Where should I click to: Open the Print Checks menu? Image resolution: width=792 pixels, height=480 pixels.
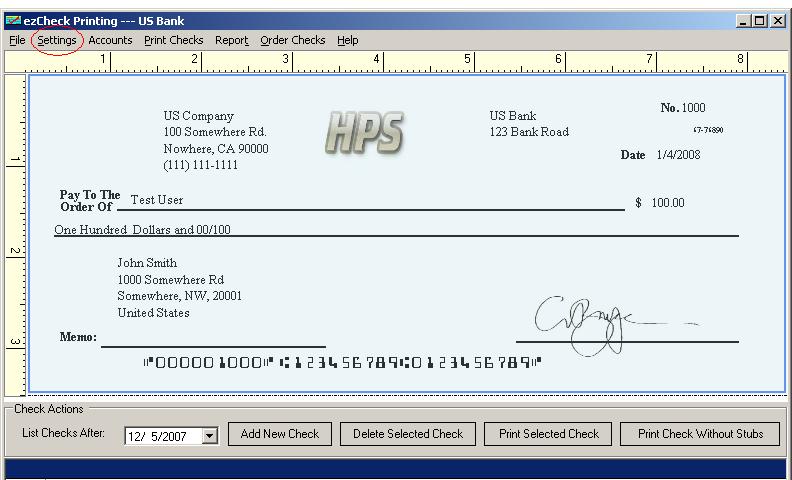[173, 40]
